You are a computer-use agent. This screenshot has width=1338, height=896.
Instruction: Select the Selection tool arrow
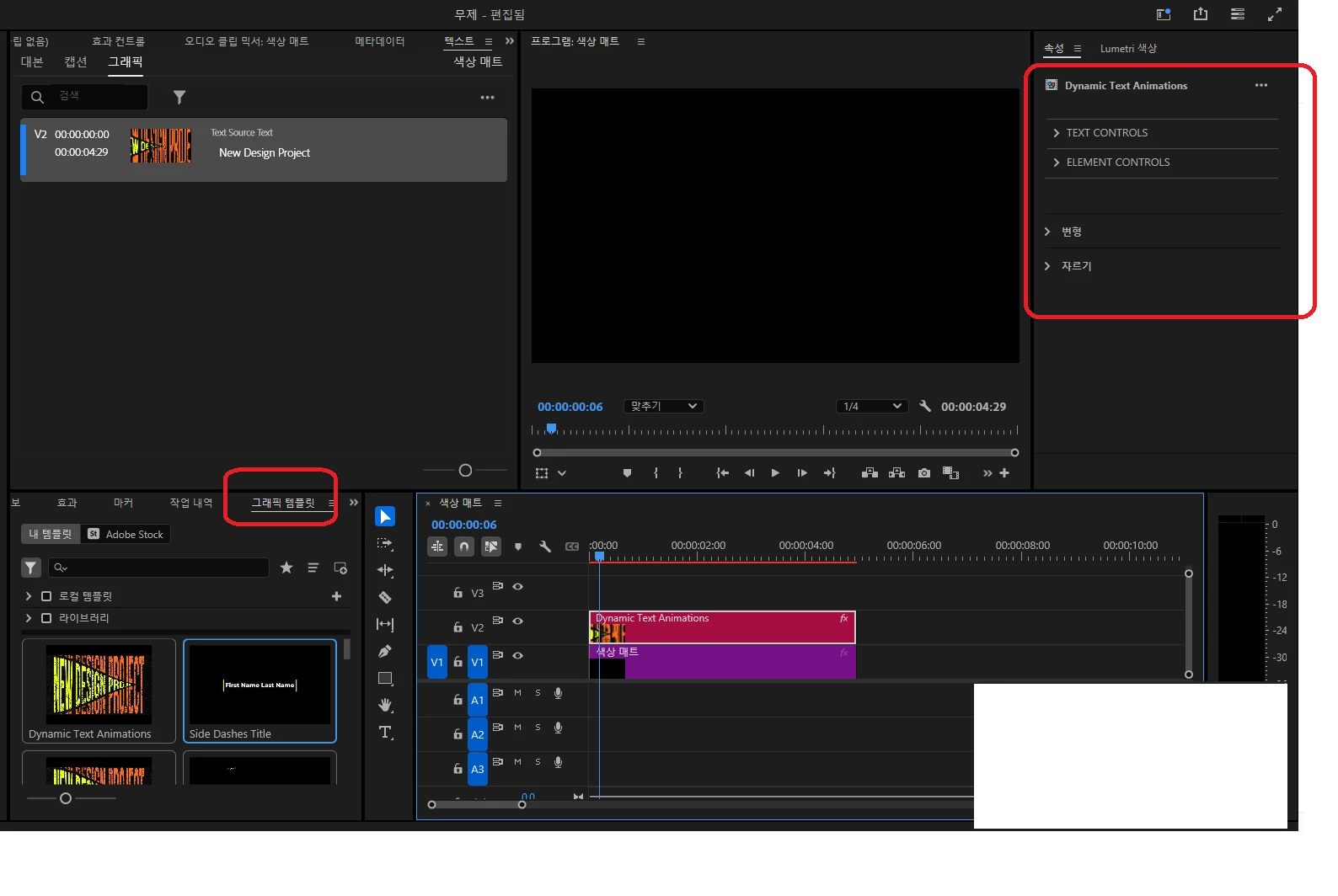[385, 516]
